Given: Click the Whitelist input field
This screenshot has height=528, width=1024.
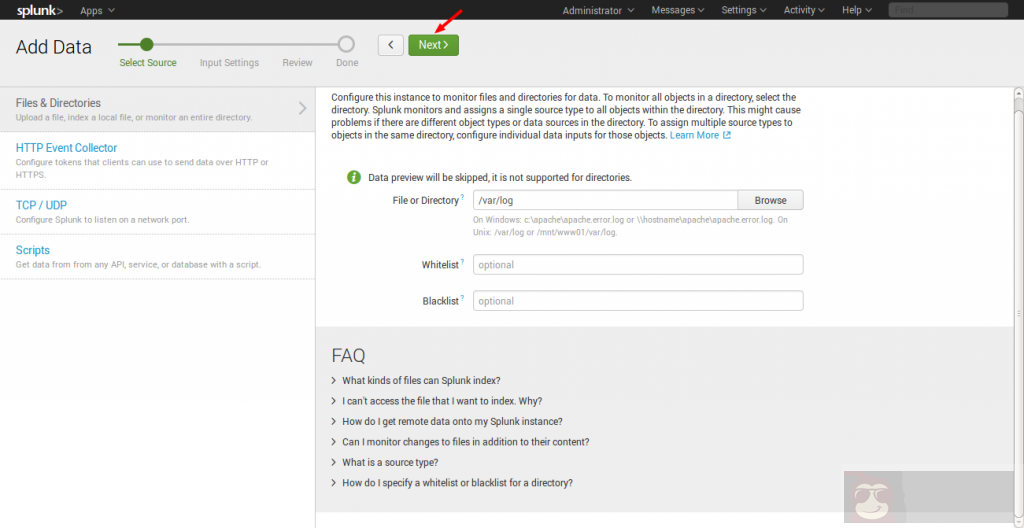Looking at the screenshot, I should 638,265.
